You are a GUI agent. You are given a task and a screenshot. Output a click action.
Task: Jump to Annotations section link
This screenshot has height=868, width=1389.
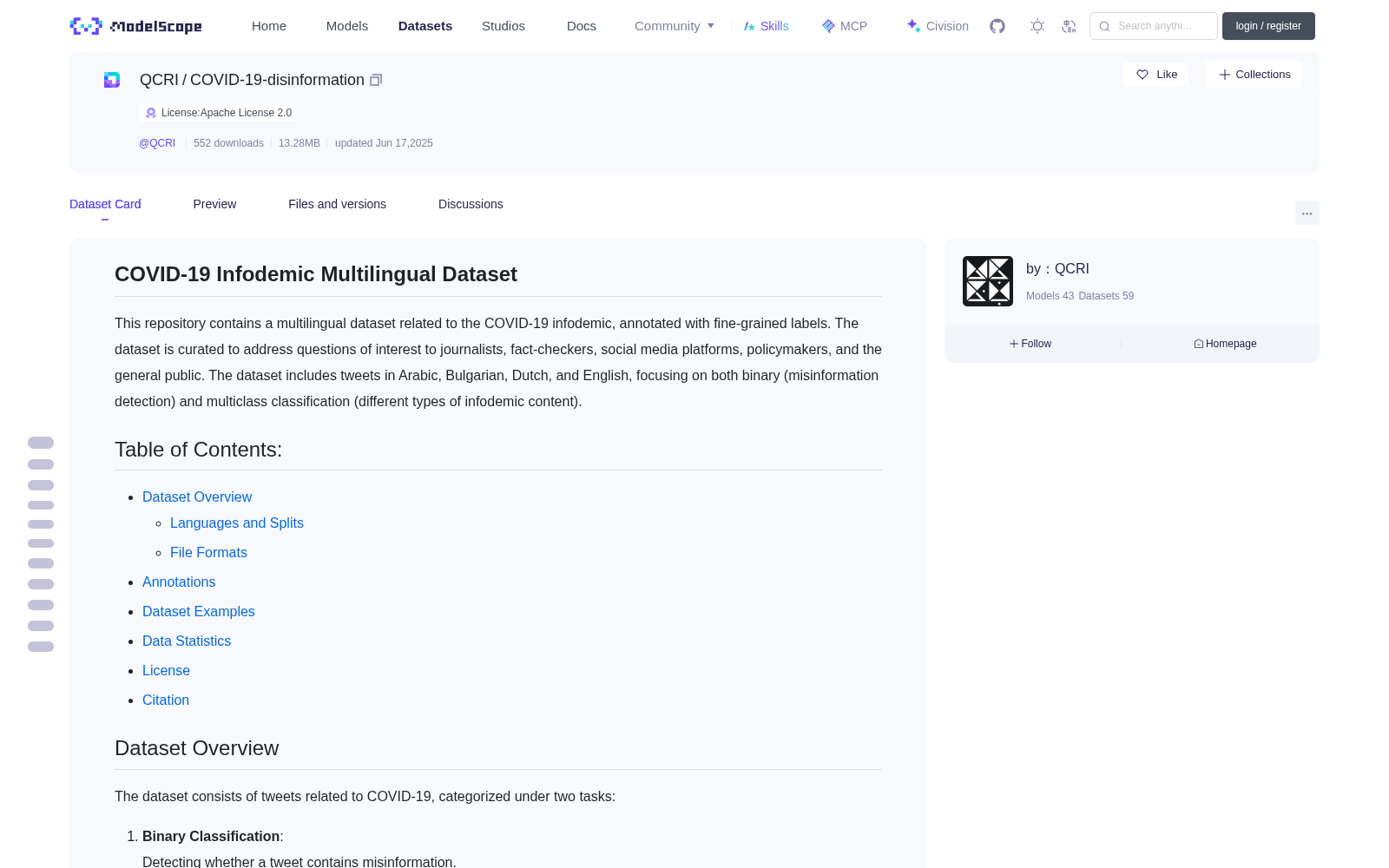tap(179, 582)
